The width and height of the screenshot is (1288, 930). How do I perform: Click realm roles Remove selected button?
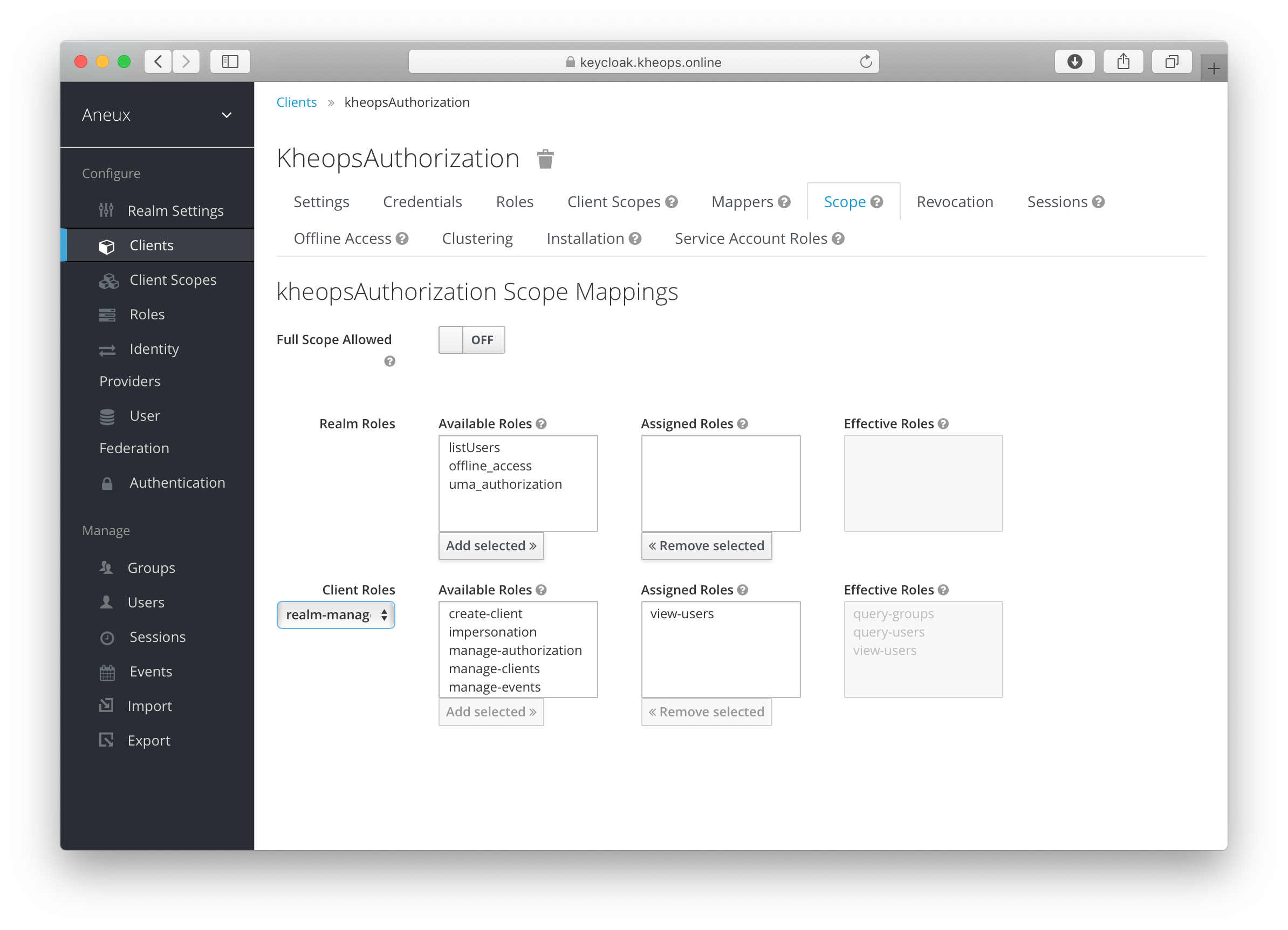(707, 546)
